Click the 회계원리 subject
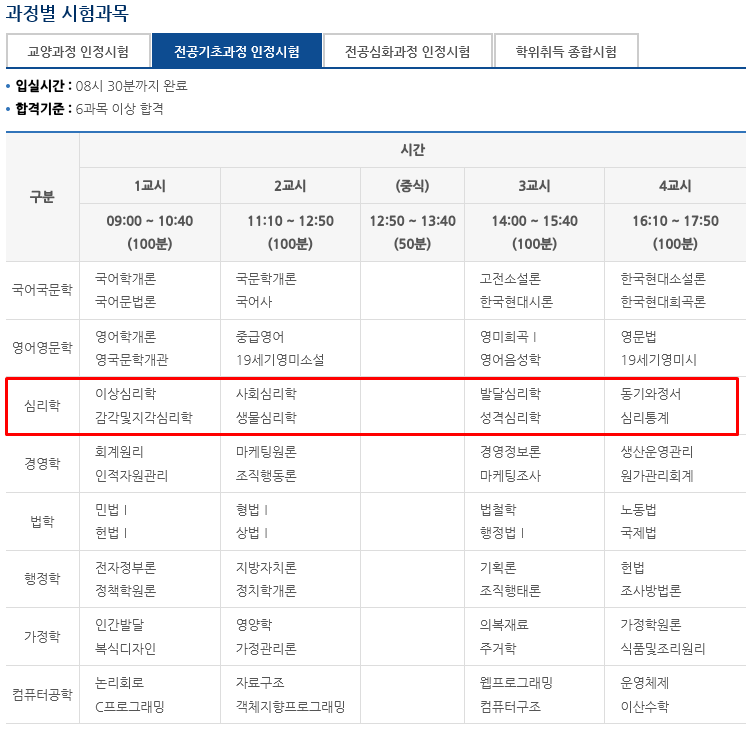 [119, 452]
